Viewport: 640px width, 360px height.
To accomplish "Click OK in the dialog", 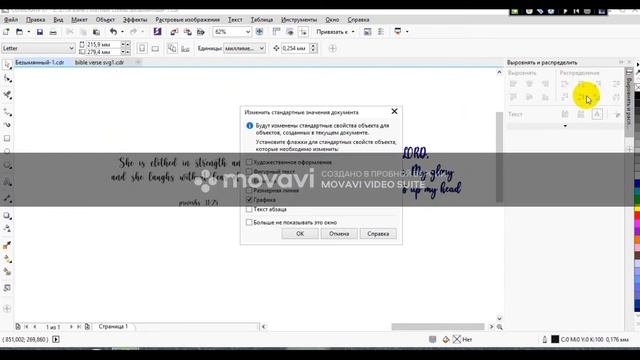I will coord(300,234).
